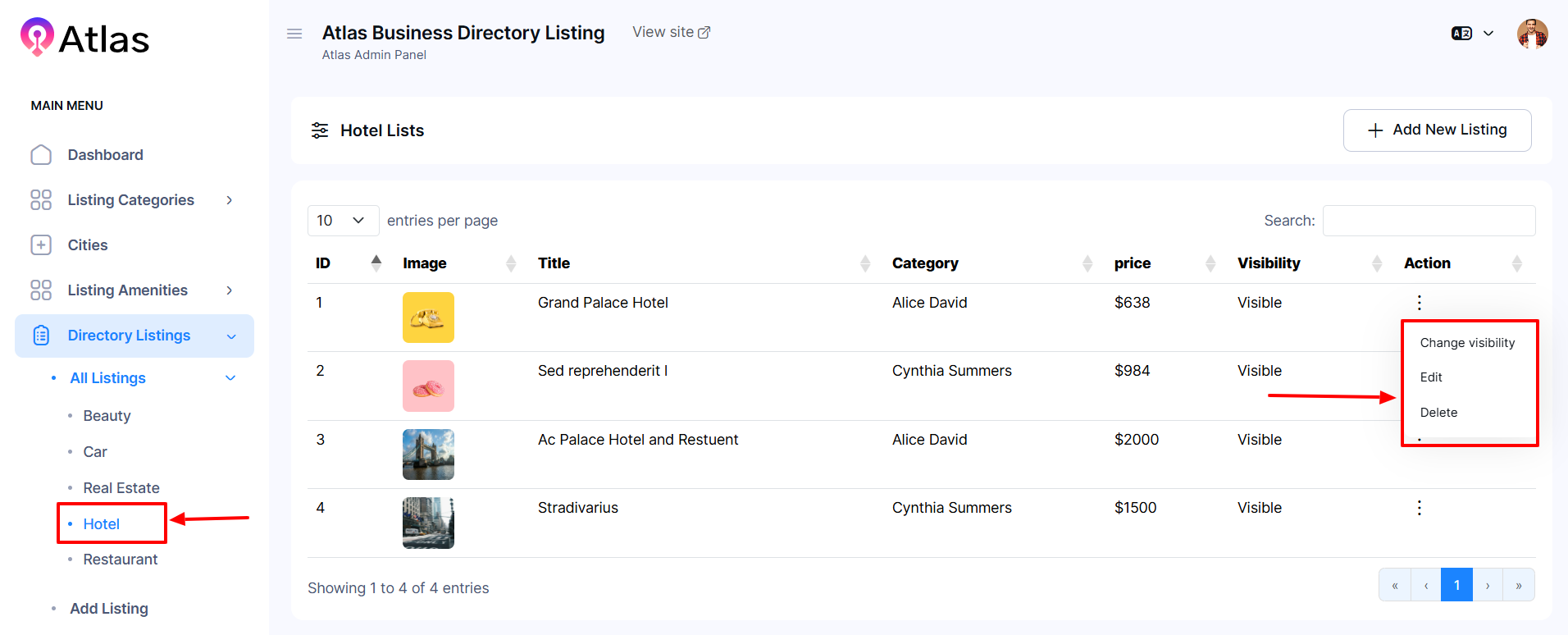Open three-dot actions for Grand Palace Hotel
This screenshot has height=635, width=1568.
1419,303
